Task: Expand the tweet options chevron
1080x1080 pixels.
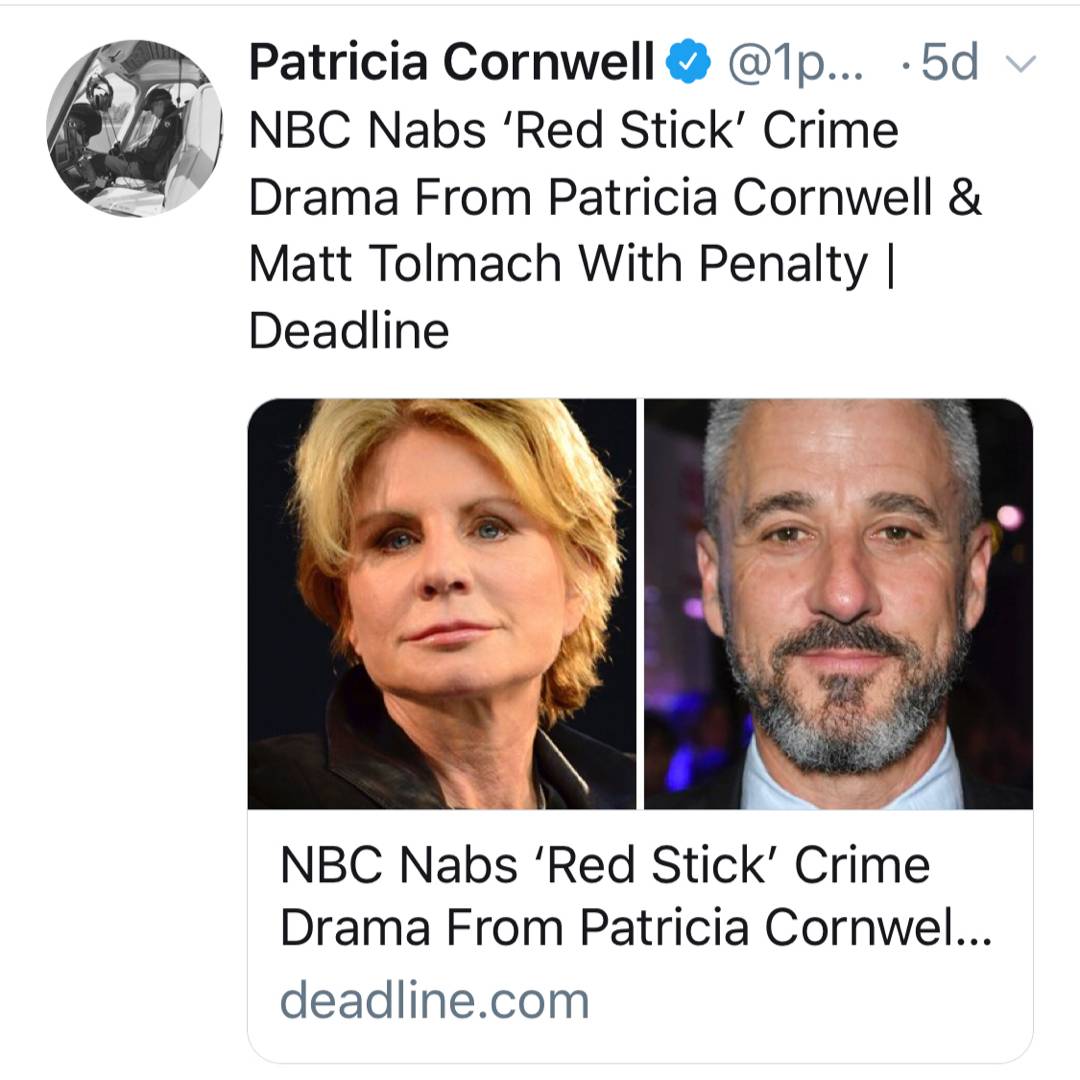Action: 1020,65
